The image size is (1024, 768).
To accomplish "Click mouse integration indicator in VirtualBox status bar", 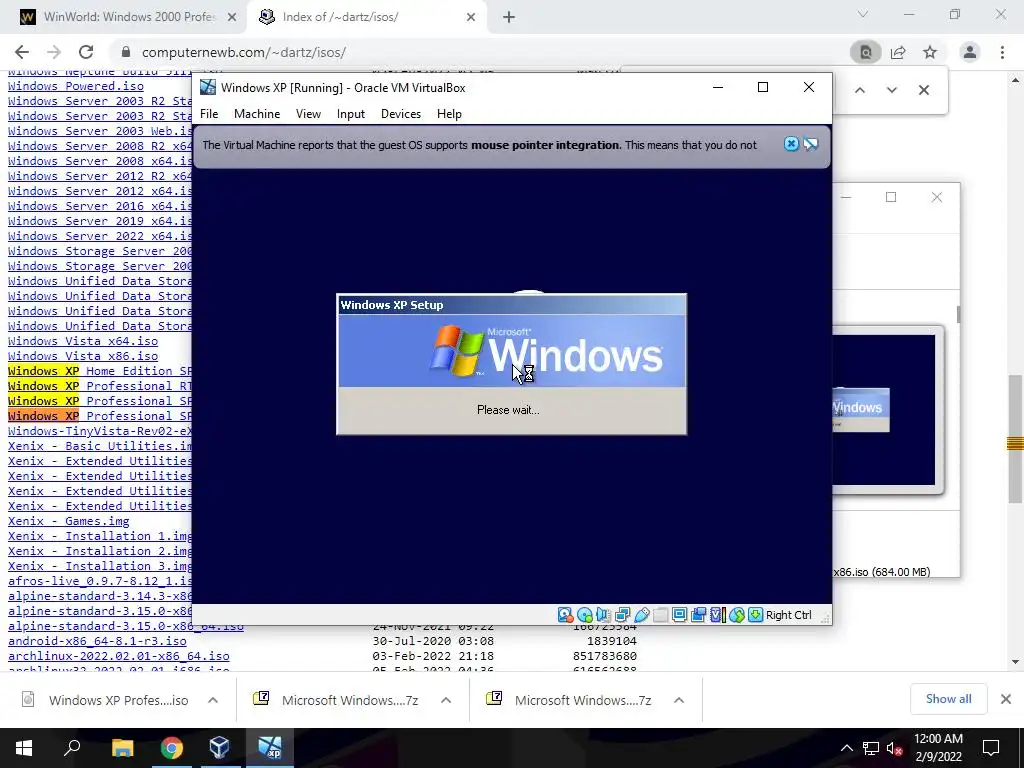I will [737, 615].
